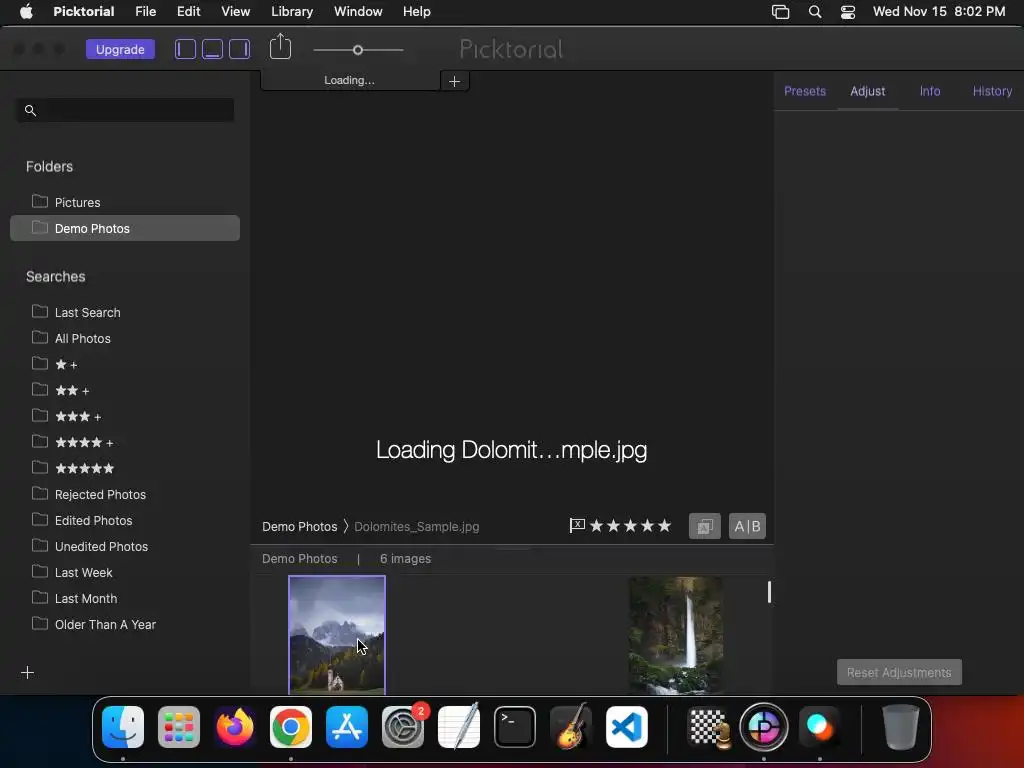Open the File menu
1024x768 pixels.
(x=146, y=11)
